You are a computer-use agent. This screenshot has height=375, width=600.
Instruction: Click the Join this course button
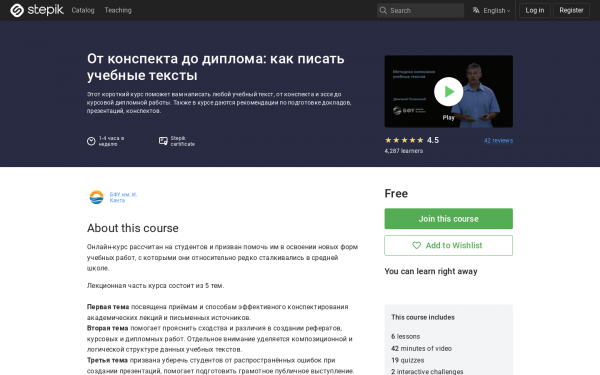tap(448, 219)
